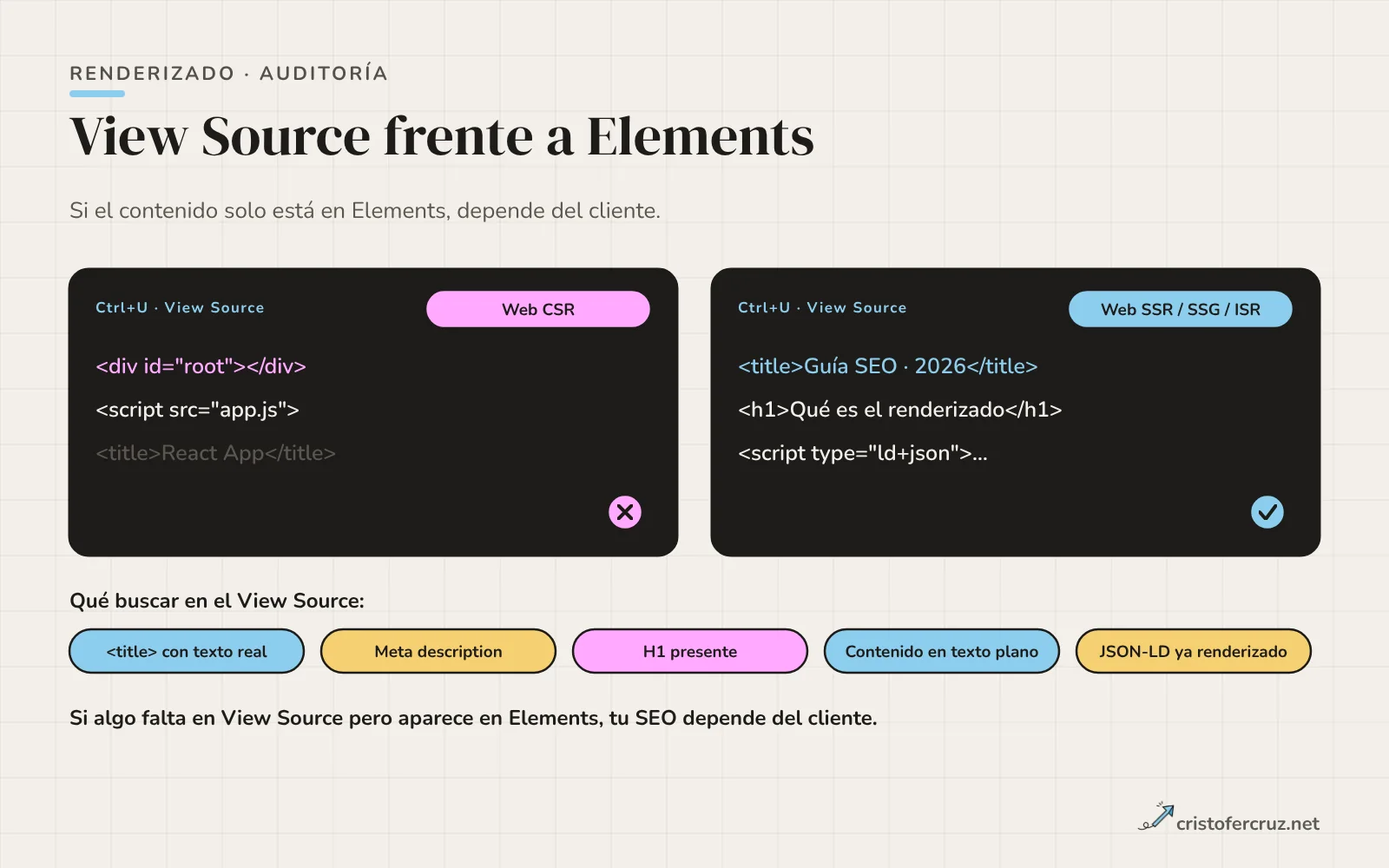Image resolution: width=1389 pixels, height=868 pixels.
Task: Select the Contenido en texto plano pill
Action: (x=942, y=651)
